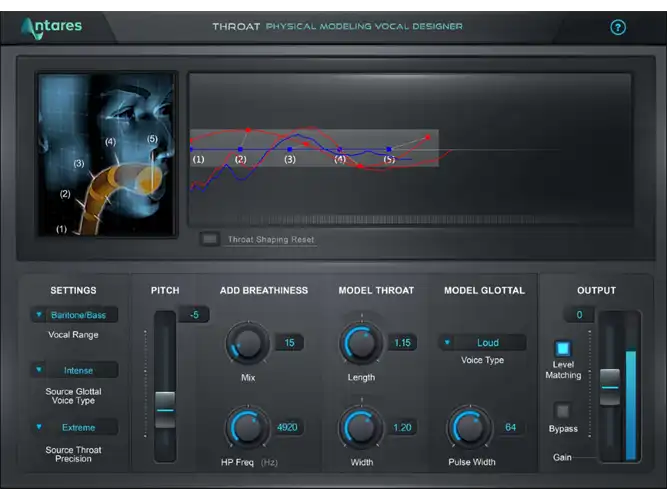Click blue throat point (2) in the graph
Screen dimensions: 667x500
pyautogui.click(x=240, y=149)
